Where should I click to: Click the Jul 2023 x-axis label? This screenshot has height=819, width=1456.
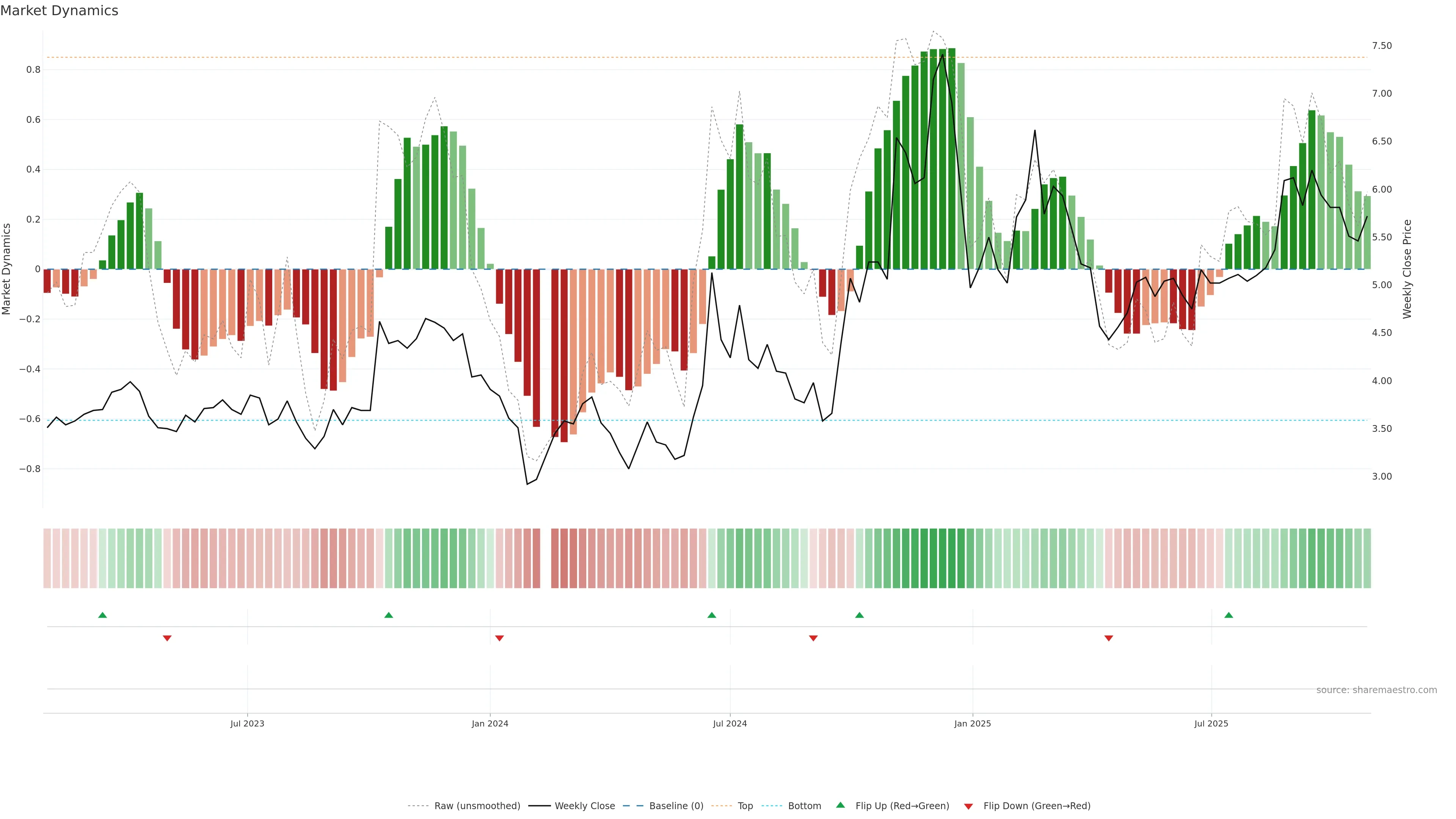click(247, 723)
